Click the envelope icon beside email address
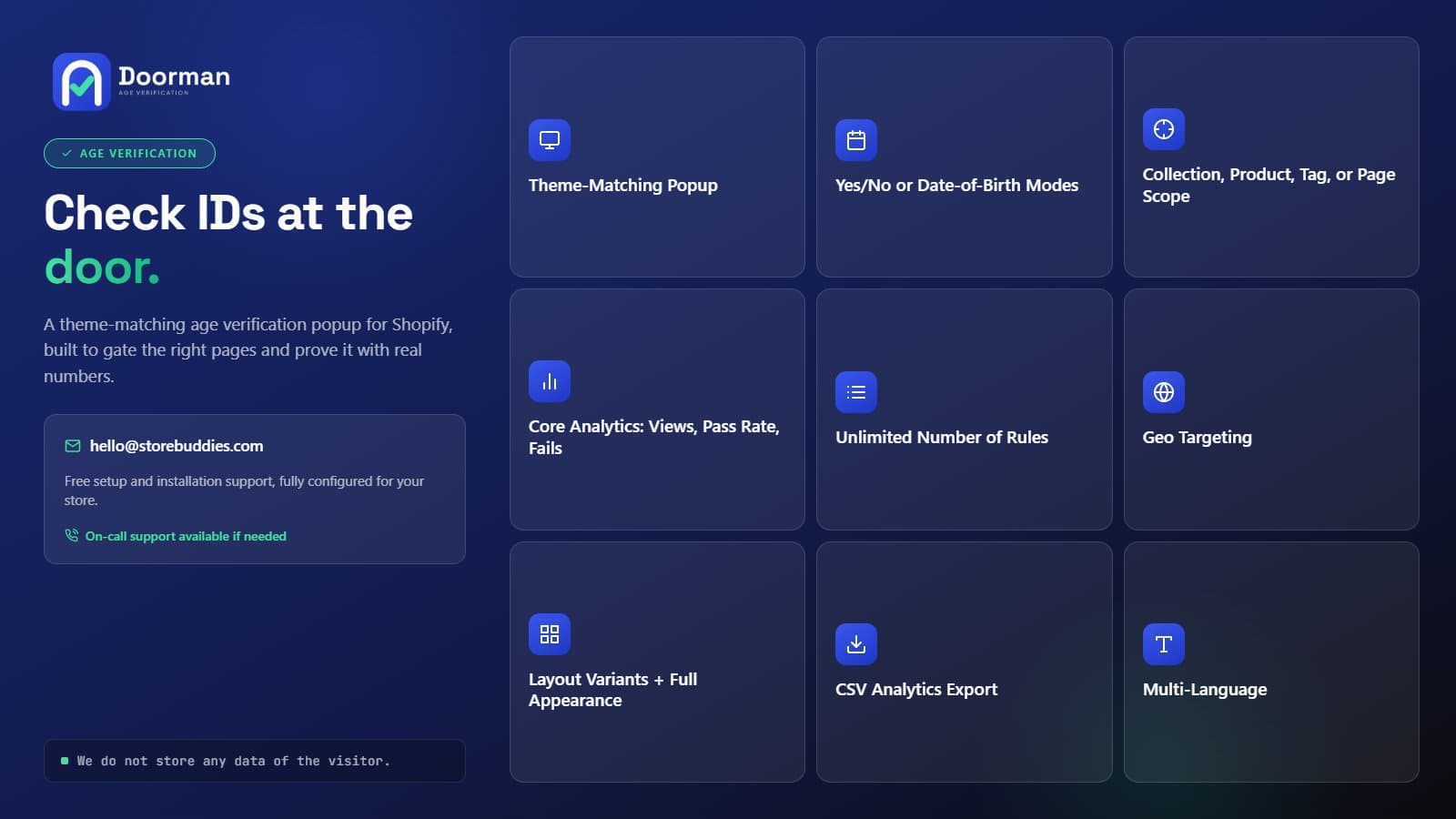 coord(73,446)
